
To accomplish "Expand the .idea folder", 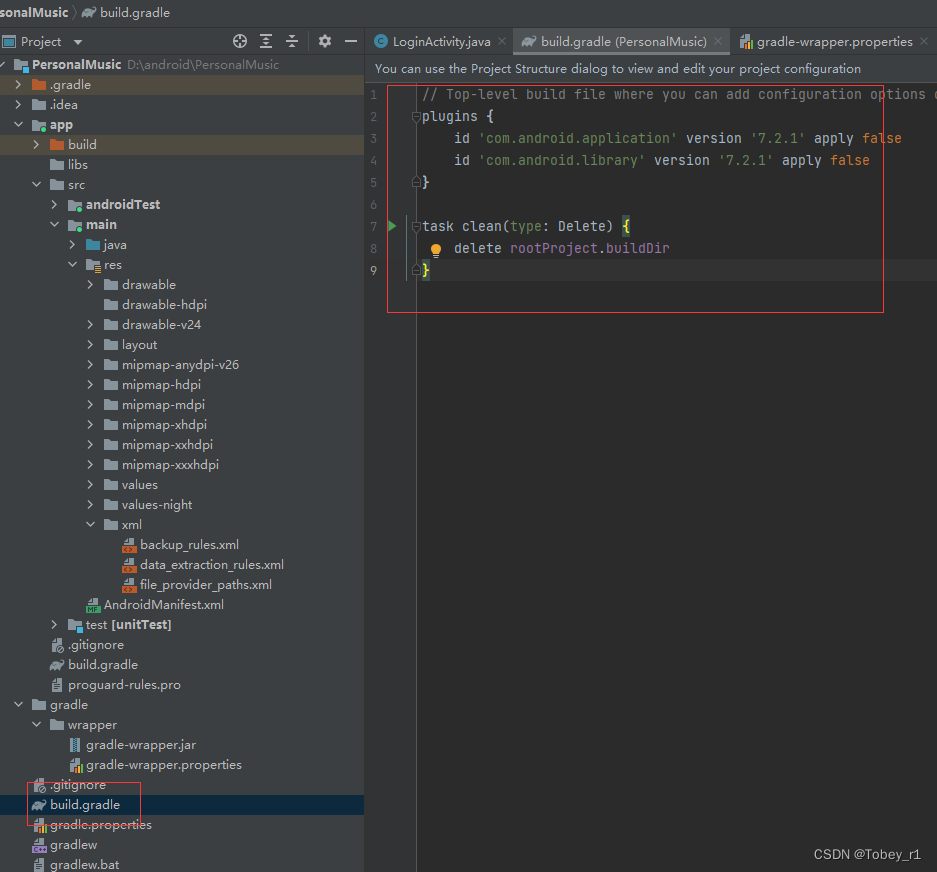I will pos(18,105).
